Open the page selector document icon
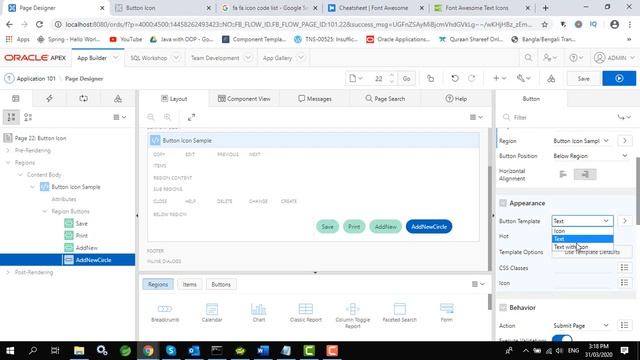 (356, 78)
